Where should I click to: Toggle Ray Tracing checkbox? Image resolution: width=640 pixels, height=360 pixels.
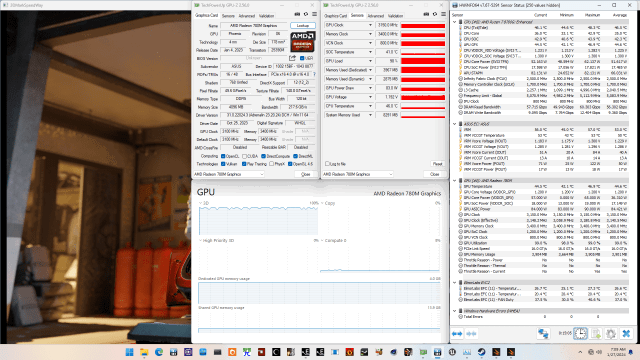[244, 164]
